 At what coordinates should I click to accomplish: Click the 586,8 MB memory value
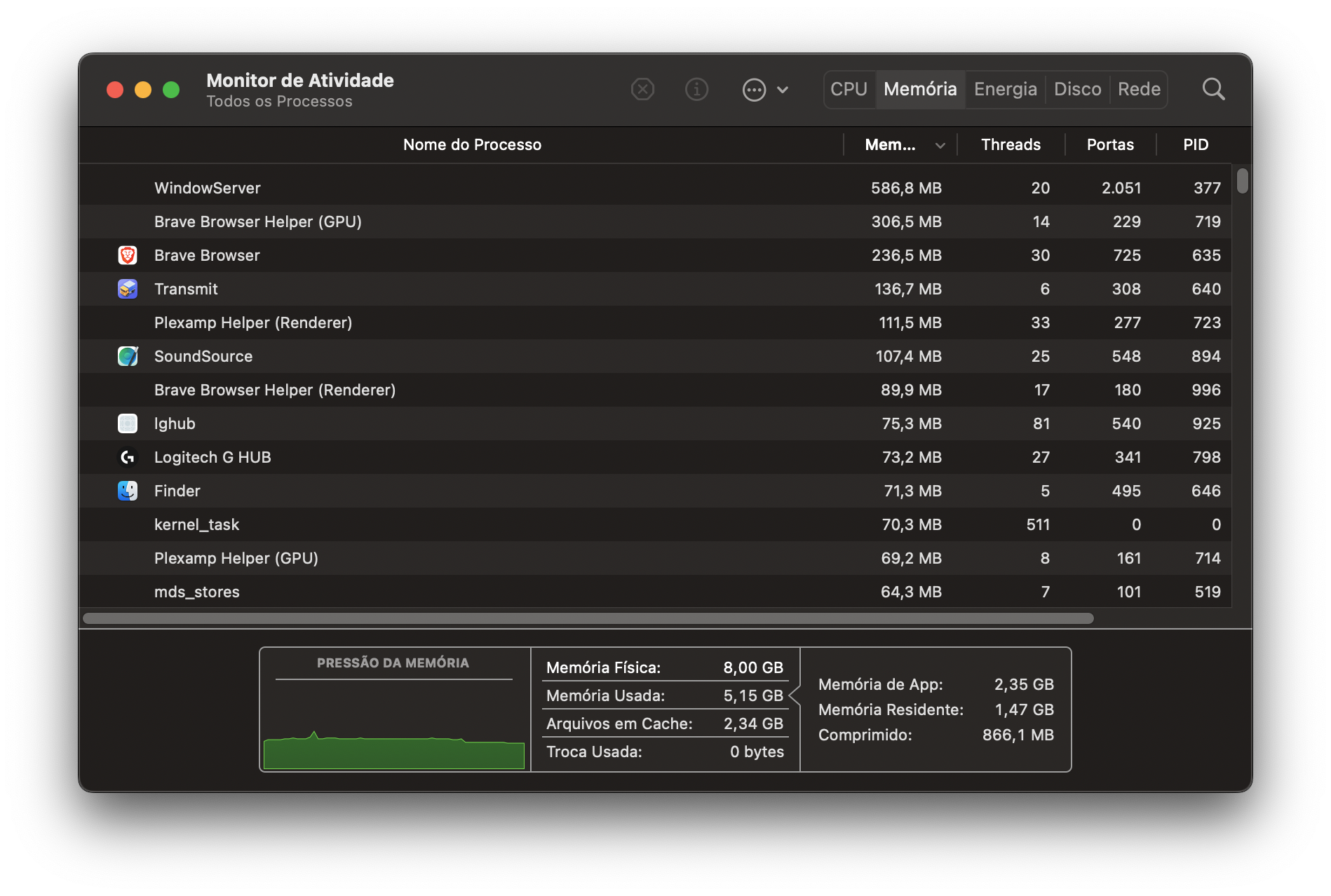point(906,188)
